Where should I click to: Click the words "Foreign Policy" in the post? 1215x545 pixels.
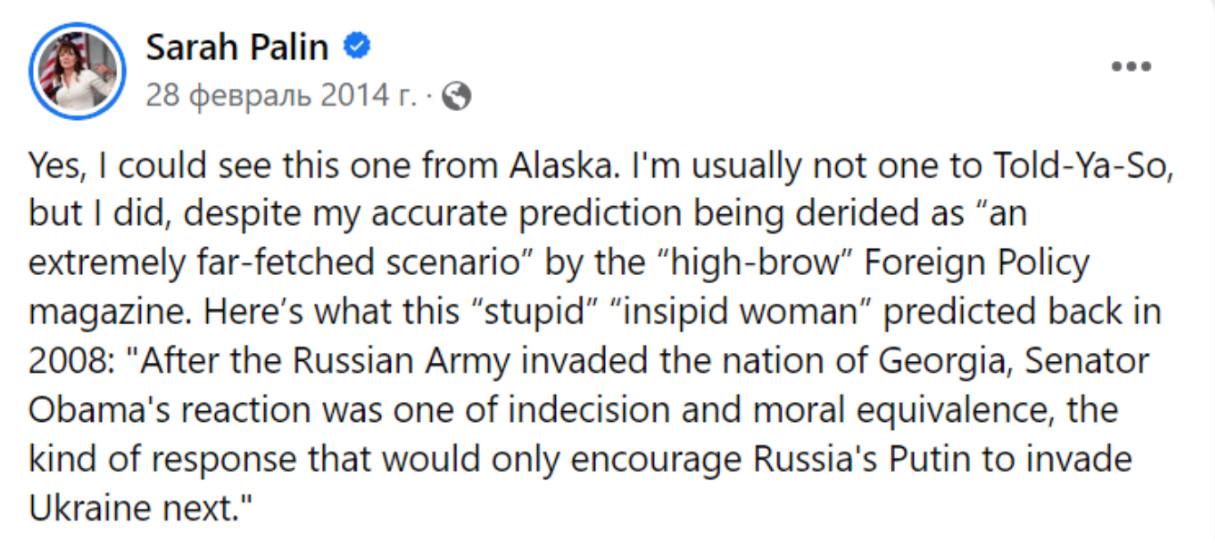point(976,263)
